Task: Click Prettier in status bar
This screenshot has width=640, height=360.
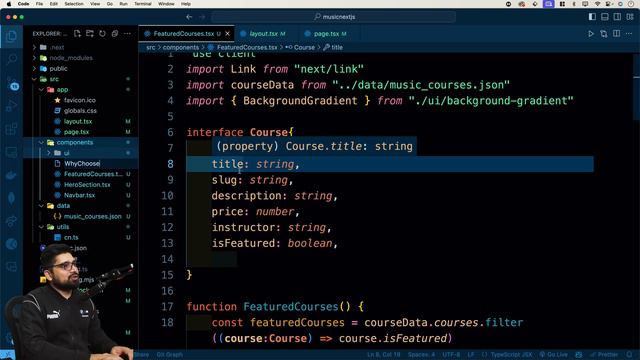Action: click(604, 355)
